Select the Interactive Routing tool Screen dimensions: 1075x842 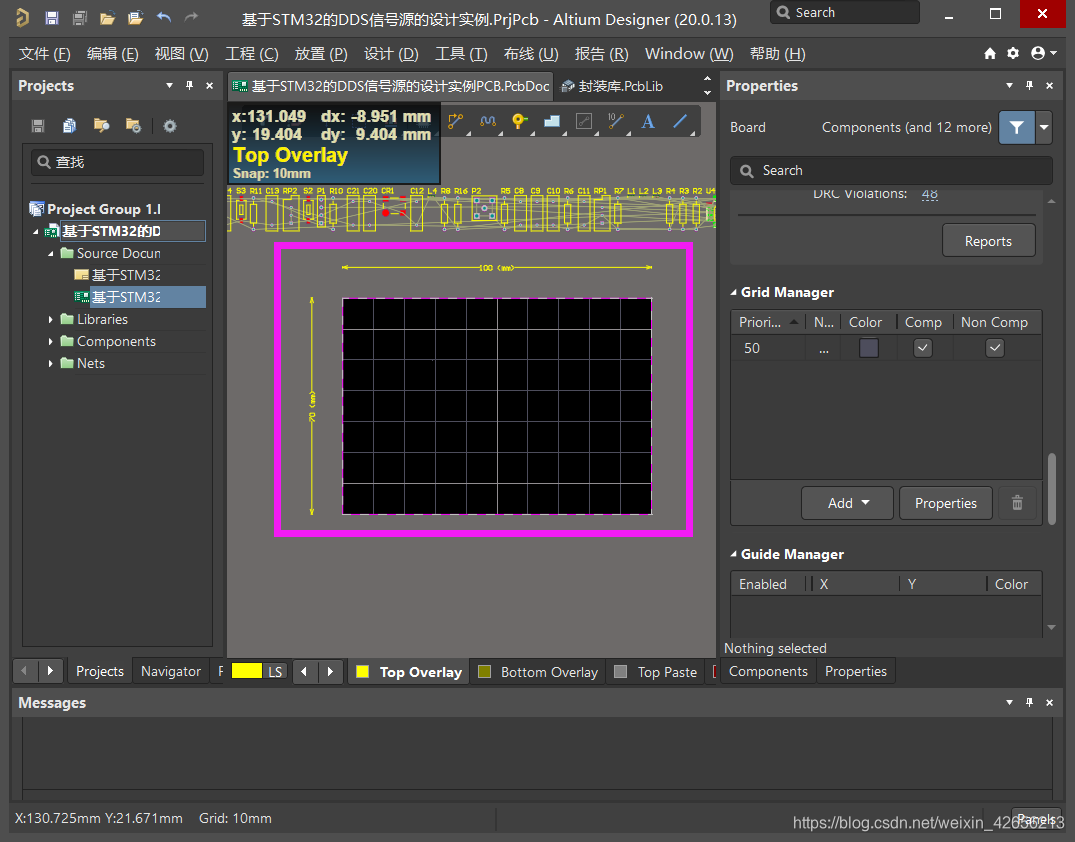455,122
